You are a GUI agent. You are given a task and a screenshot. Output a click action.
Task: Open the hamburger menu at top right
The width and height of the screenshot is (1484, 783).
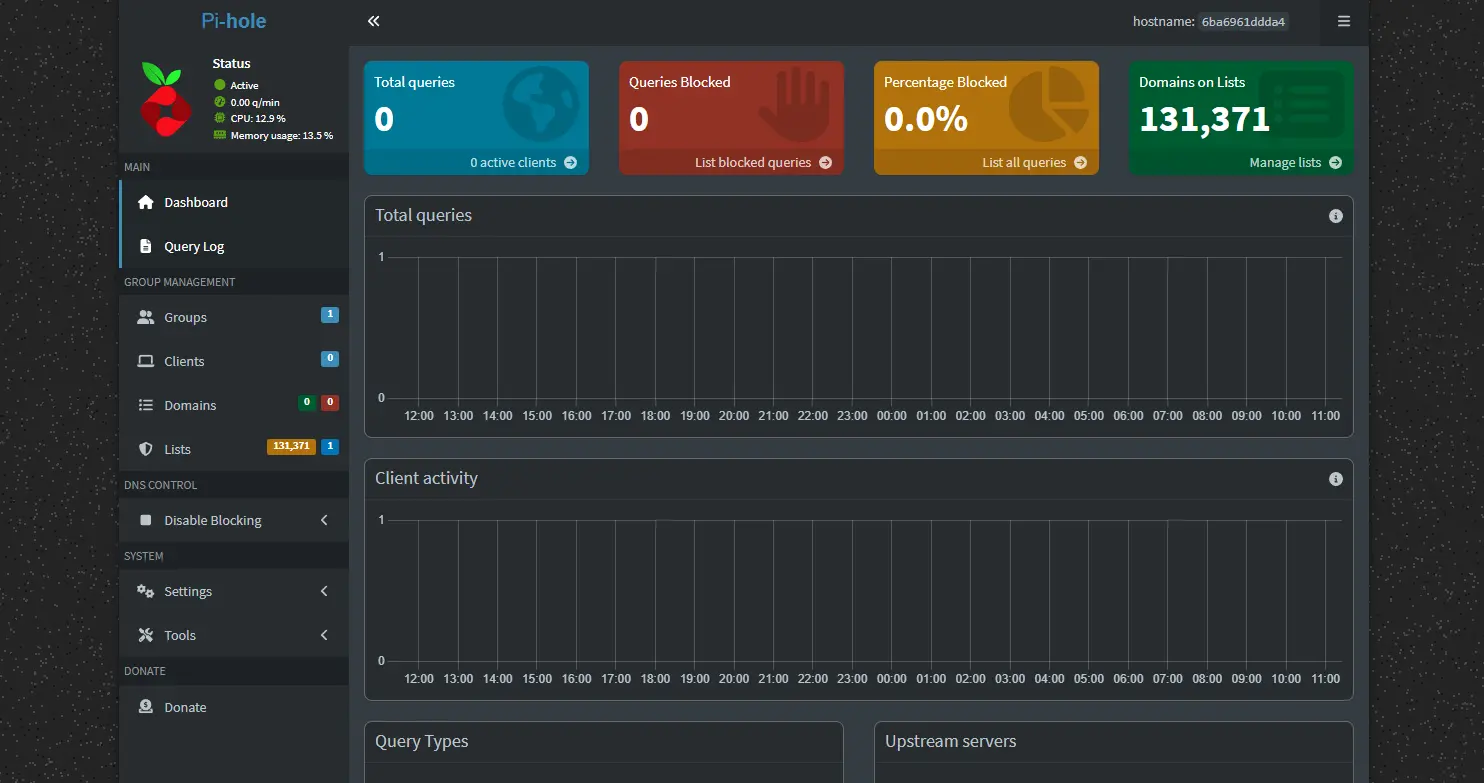(x=1343, y=21)
